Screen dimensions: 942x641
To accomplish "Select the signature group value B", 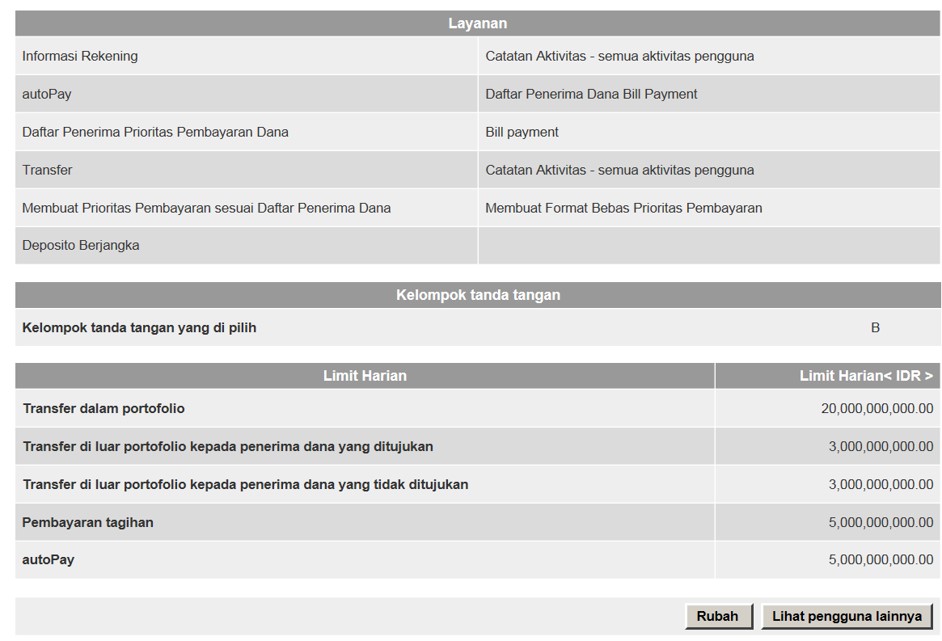I will pyautogui.click(x=875, y=327).
